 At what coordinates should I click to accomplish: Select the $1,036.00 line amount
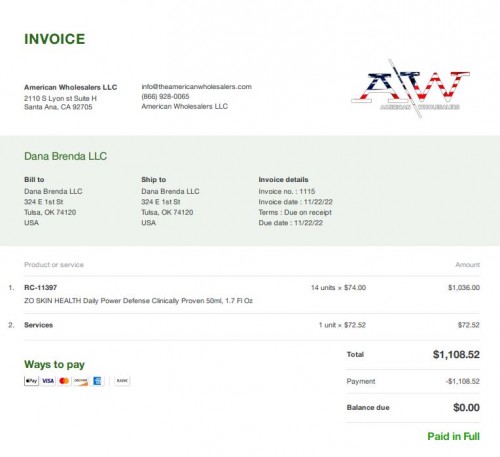[x=464, y=288]
